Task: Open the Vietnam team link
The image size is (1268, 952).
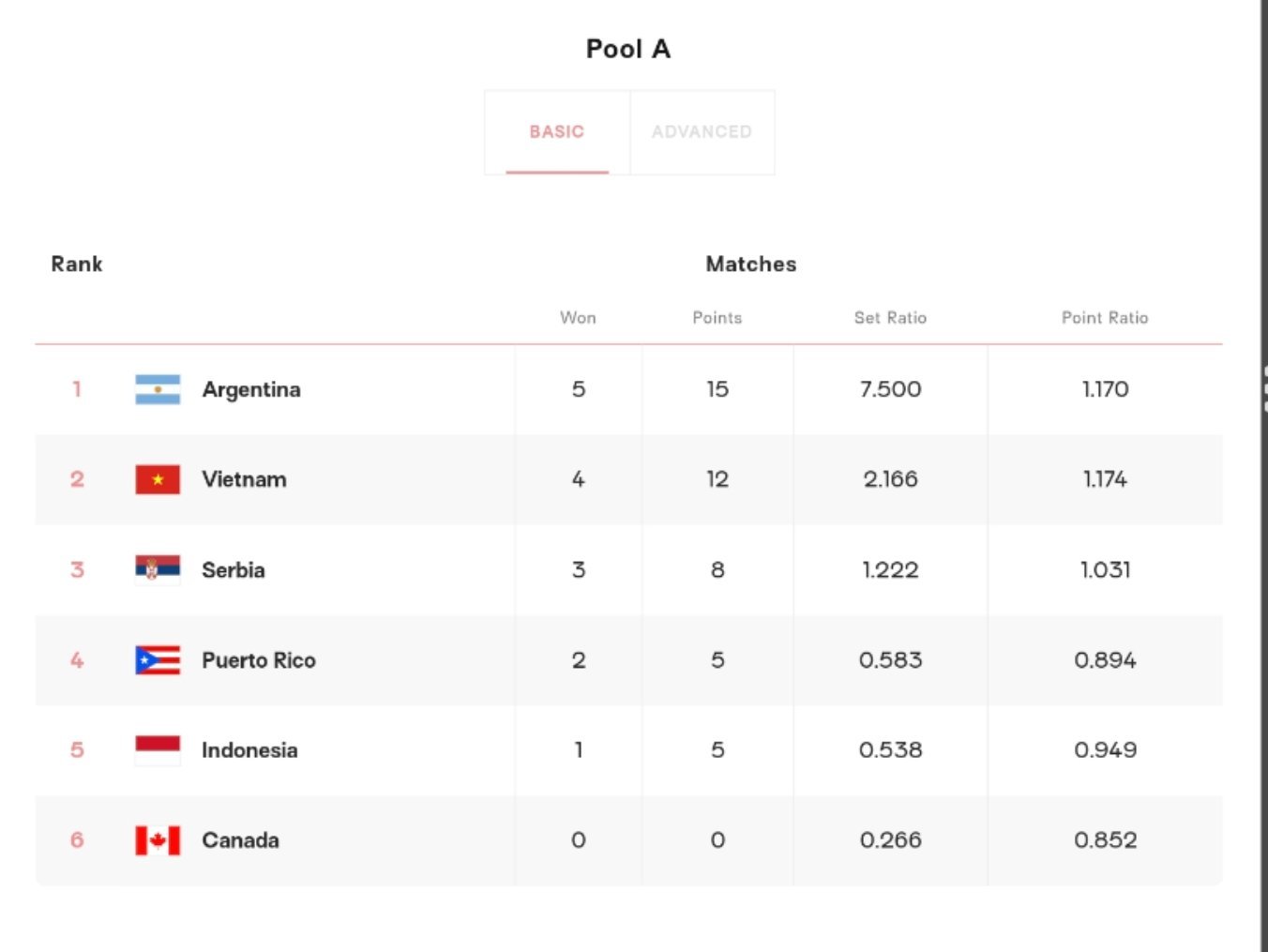Action: coord(244,479)
